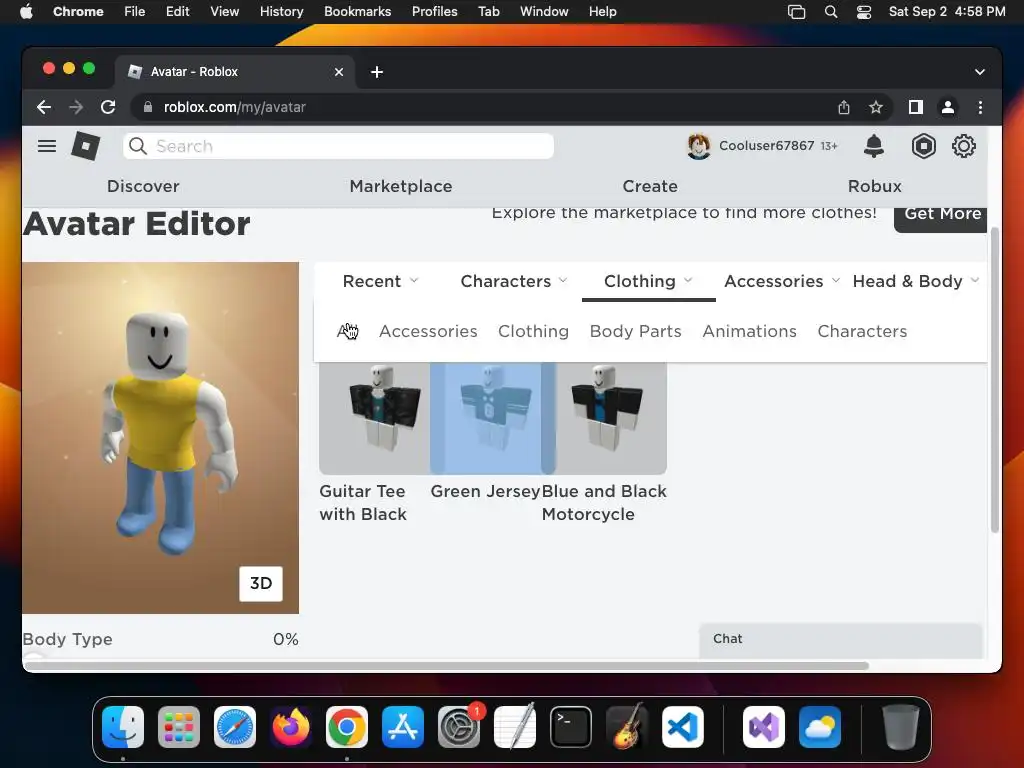1024x768 pixels.
Task: Open the Chrome profile icon
Action: 948,107
